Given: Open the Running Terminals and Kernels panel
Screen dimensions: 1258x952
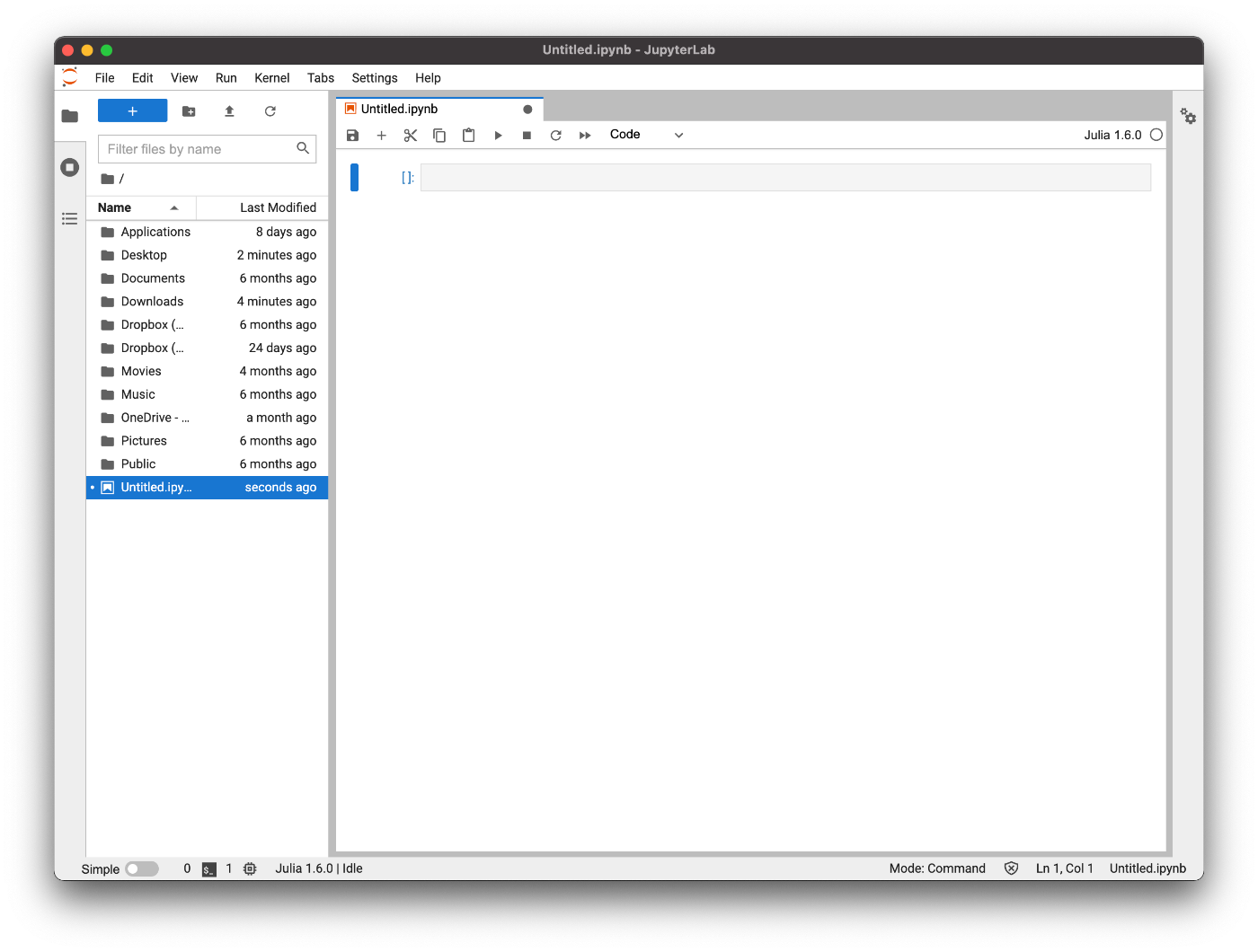Looking at the screenshot, I should (x=70, y=167).
